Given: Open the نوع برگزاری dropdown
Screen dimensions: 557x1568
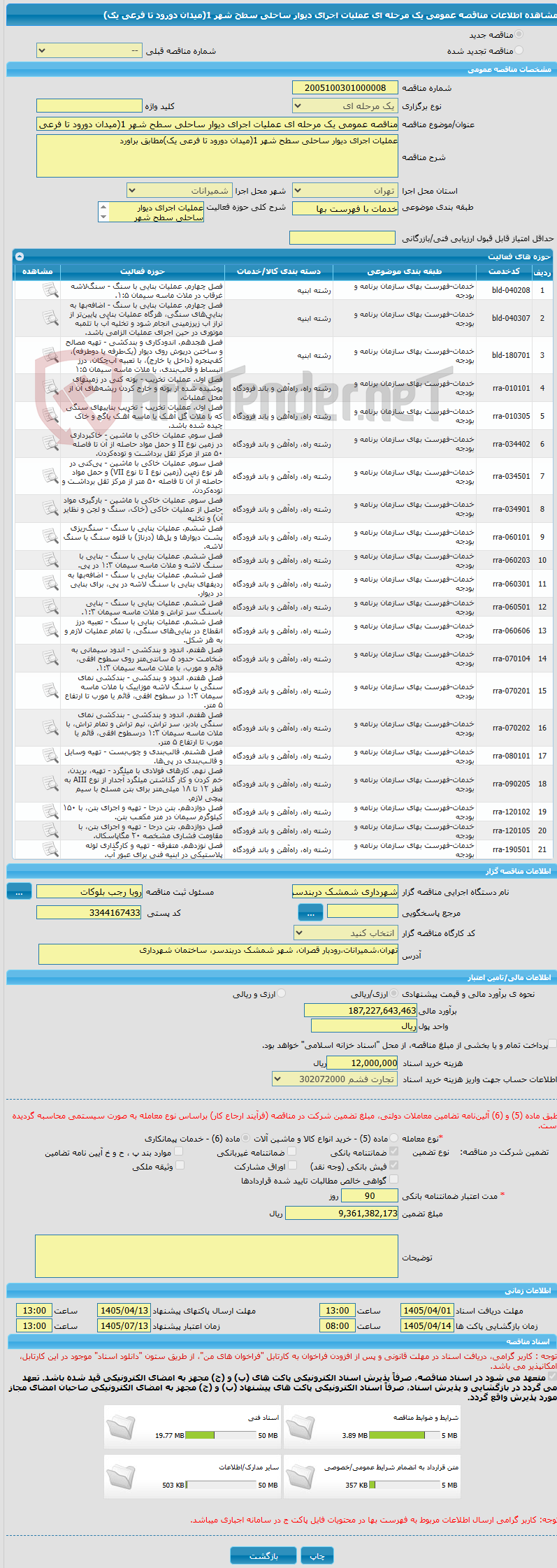Looking at the screenshot, I should 345,106.
